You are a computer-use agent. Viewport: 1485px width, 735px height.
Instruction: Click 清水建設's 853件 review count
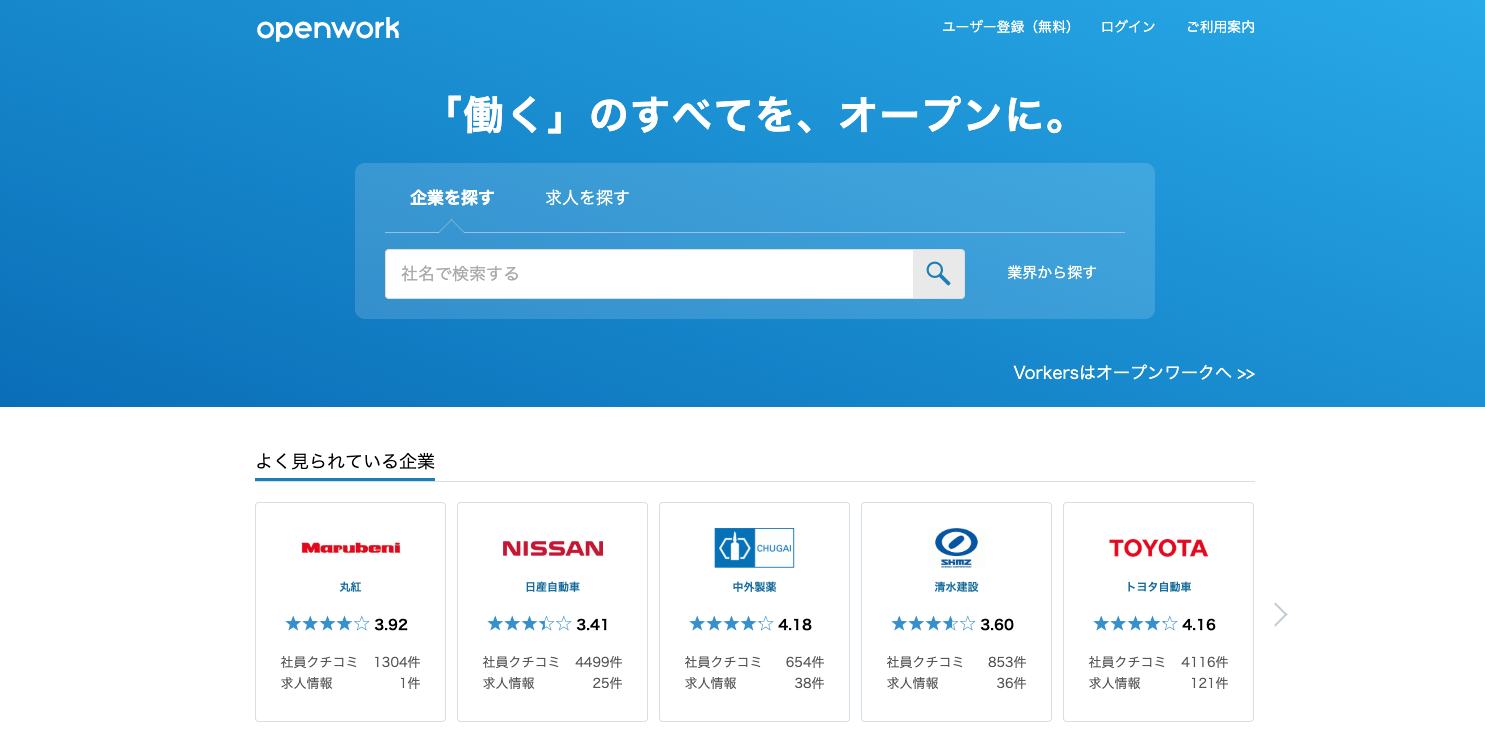point(1007,662)
